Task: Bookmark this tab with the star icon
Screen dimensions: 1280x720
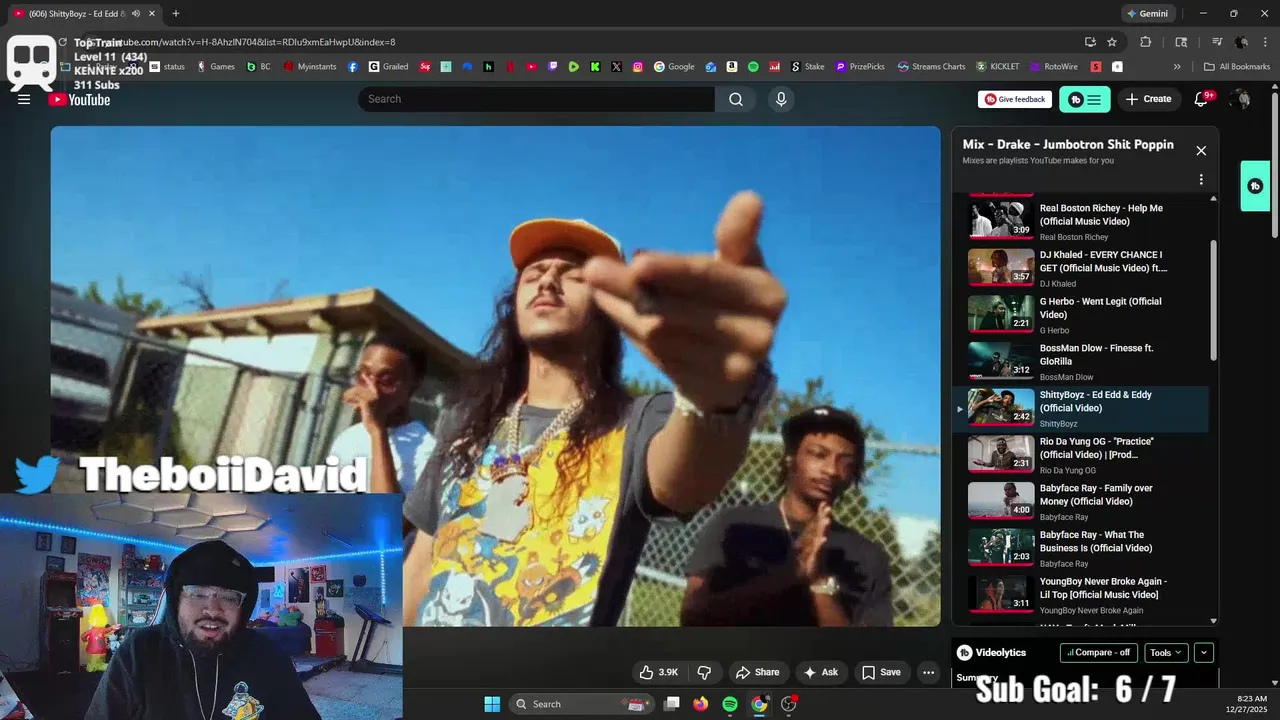Action: [x=1112, y=42]
